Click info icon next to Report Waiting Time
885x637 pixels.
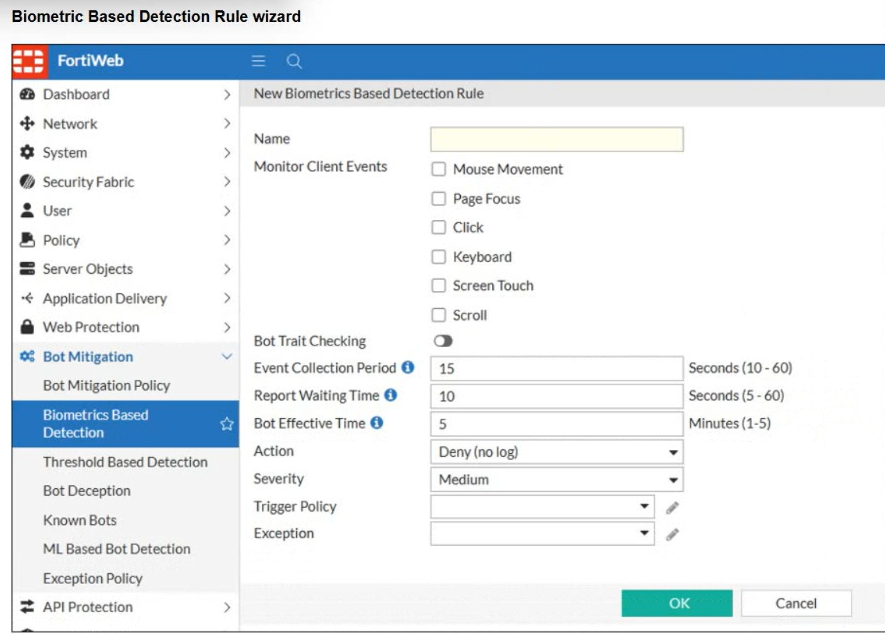(391, 396)
